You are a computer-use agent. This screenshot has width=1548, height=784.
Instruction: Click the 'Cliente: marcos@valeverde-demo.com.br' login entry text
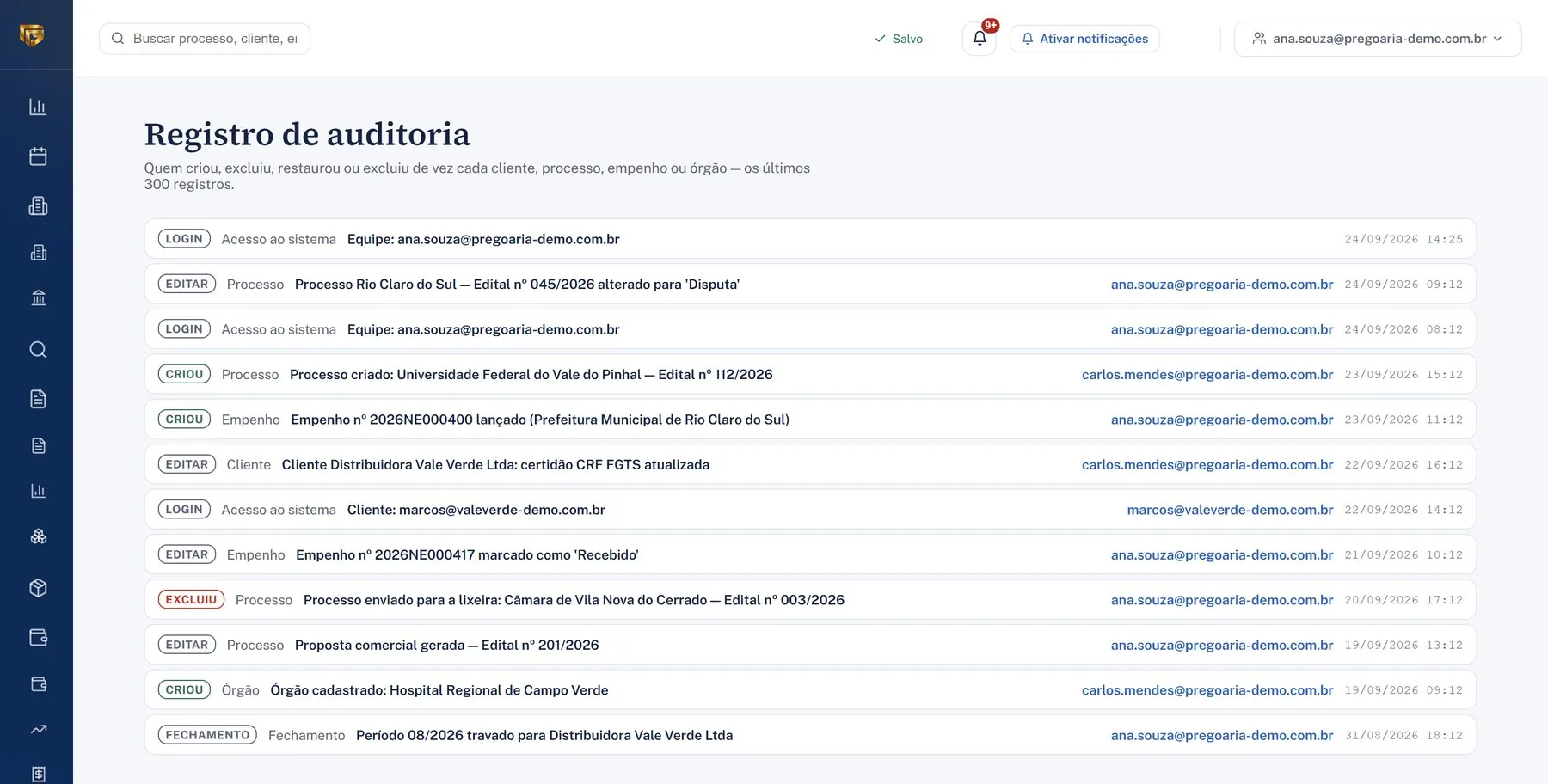point(476,510)
